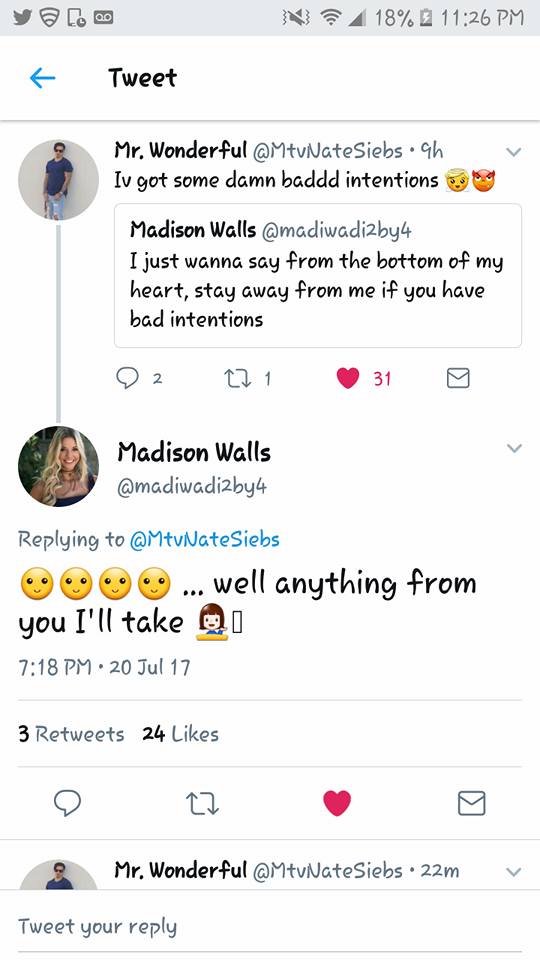
Task: Retweet Madison Walls' reply tweet
Action: (202, 803)
